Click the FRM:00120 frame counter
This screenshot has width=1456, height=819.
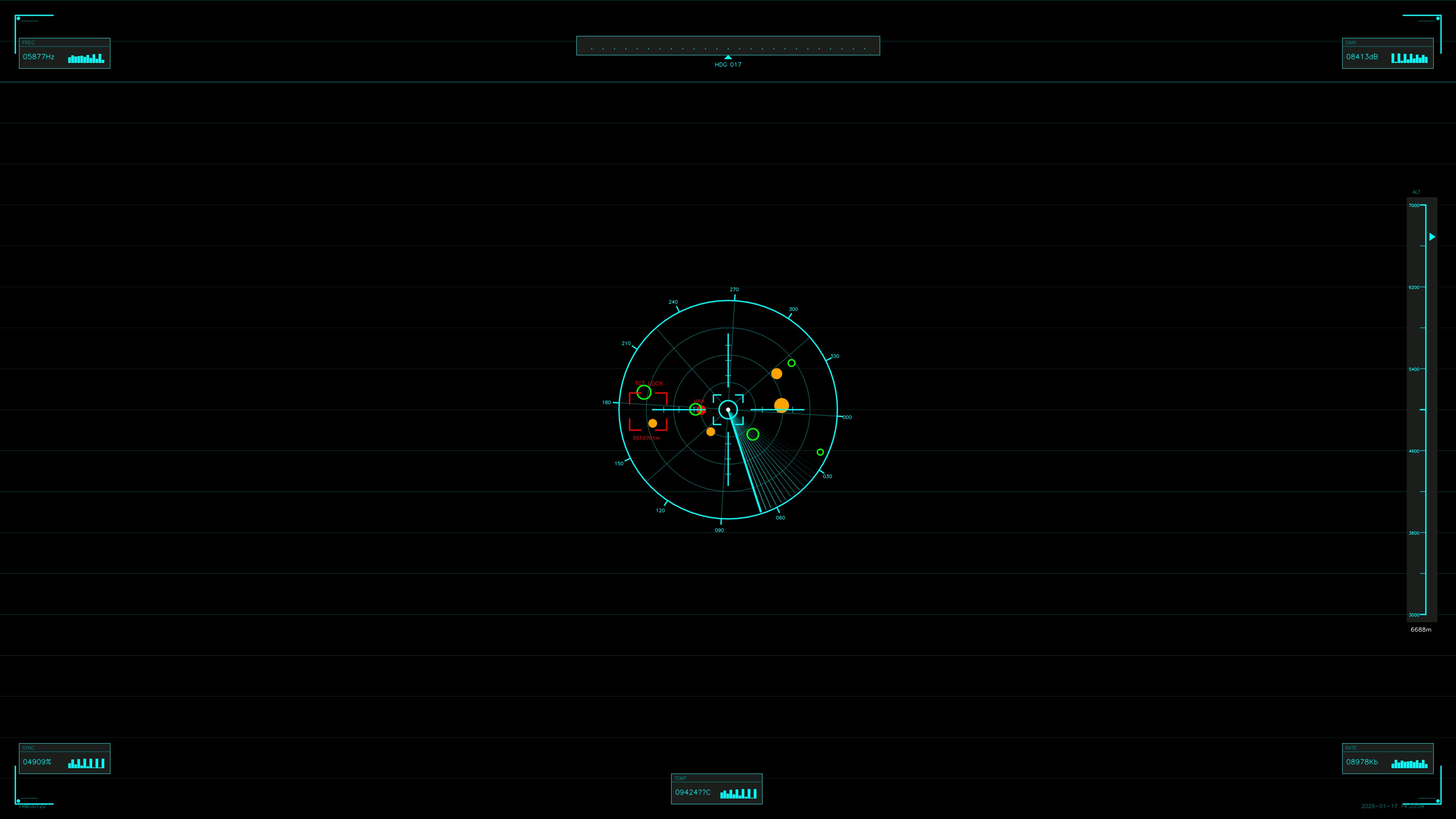tap(32, 806)
